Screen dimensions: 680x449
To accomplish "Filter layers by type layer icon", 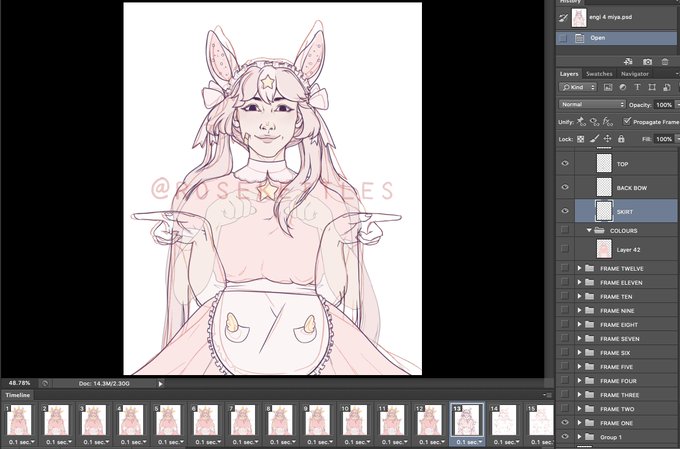I will [638, 87].
